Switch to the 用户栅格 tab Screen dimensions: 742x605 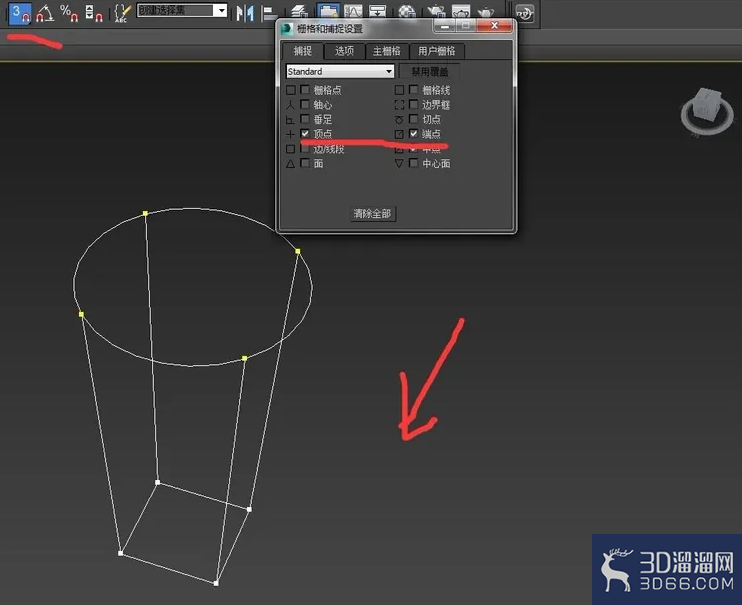point(436,51)
